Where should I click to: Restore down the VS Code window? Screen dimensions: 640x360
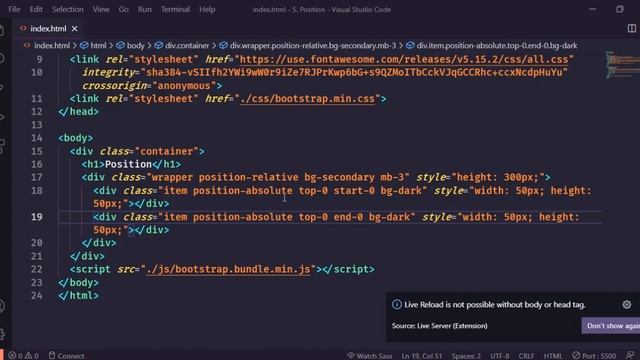point(620,9)
